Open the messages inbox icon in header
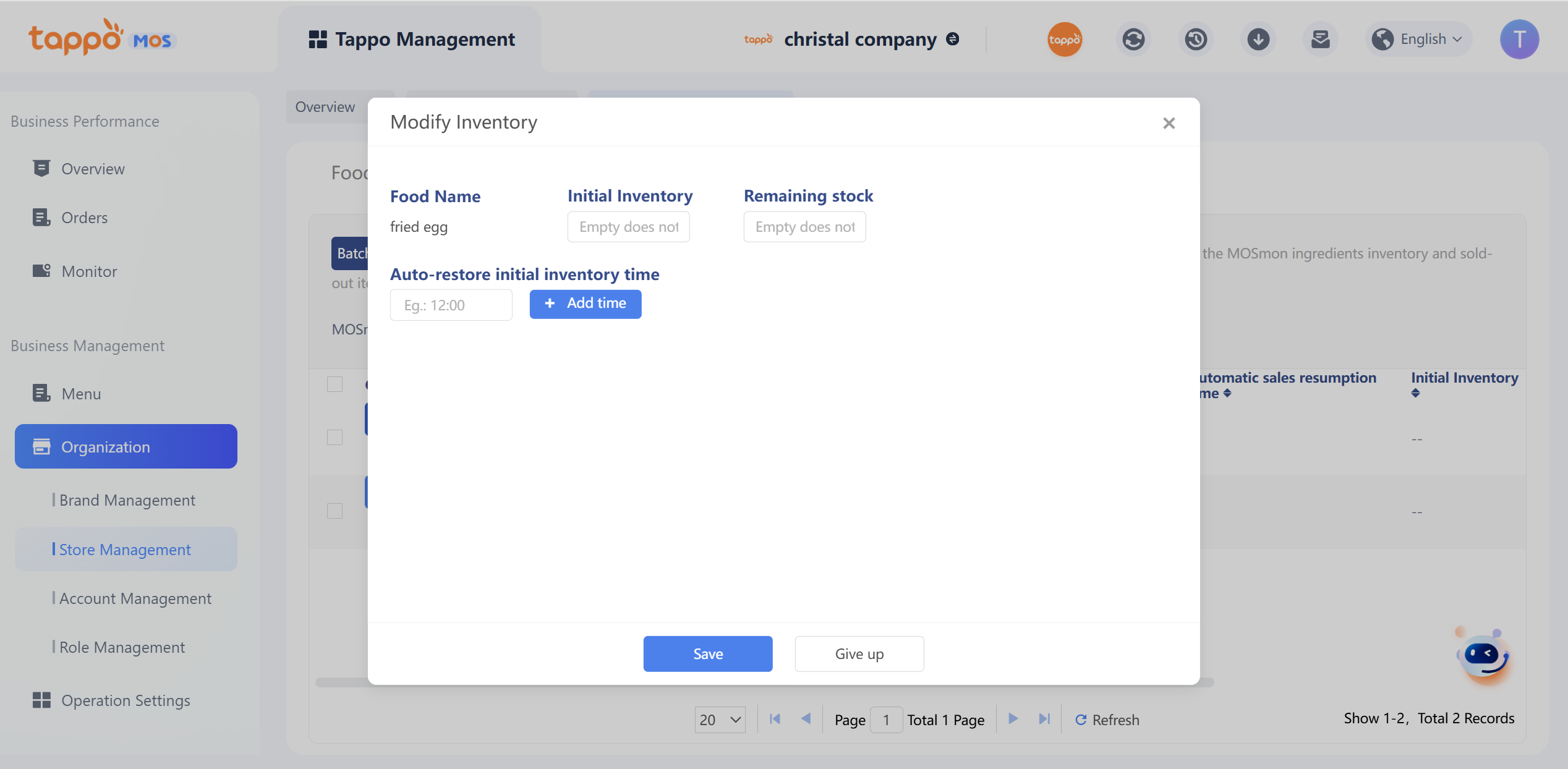Viewport: 1568px width, 769px height. (1320, 40)
